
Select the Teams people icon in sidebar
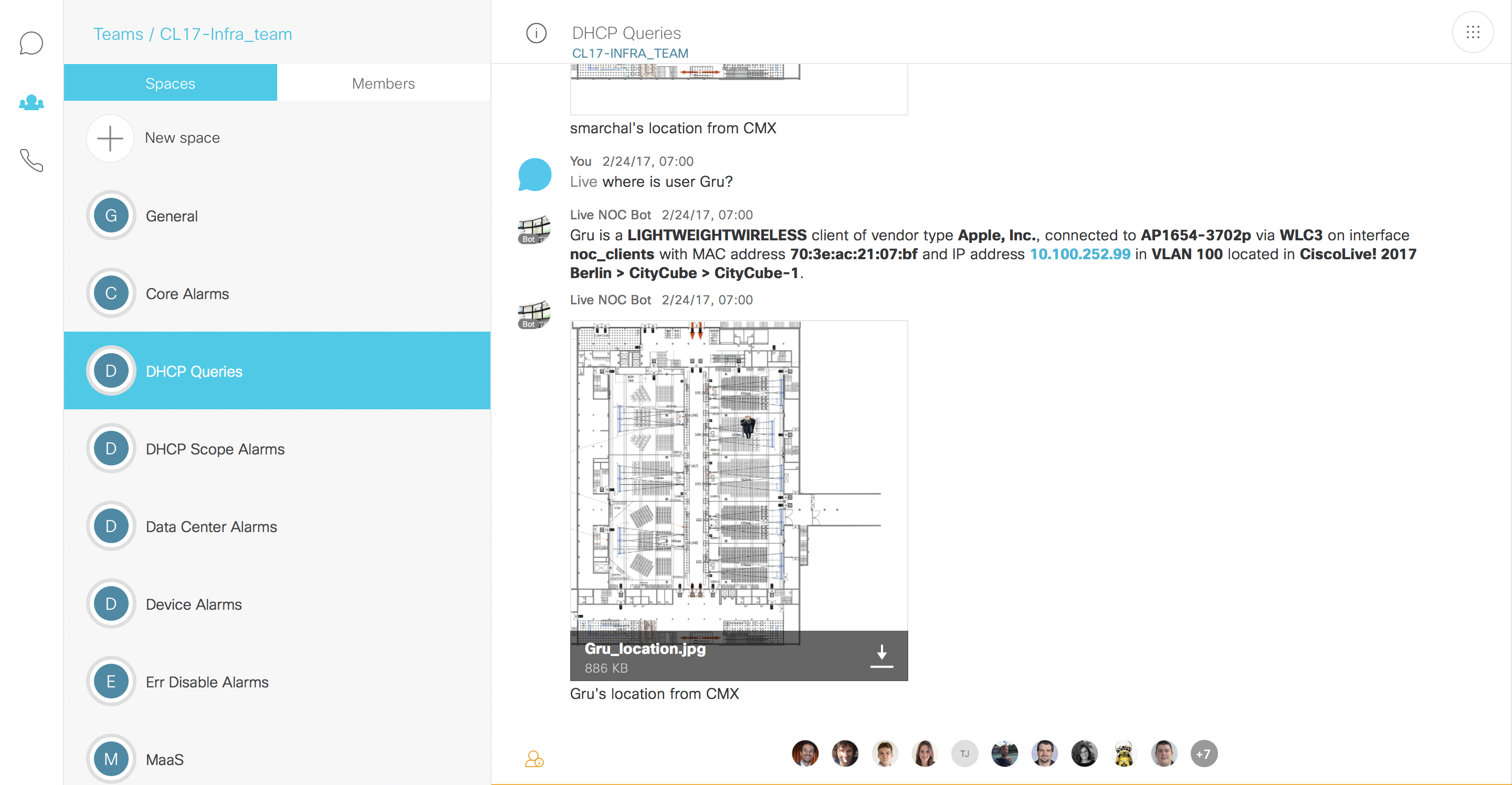(x=31, y=103)
